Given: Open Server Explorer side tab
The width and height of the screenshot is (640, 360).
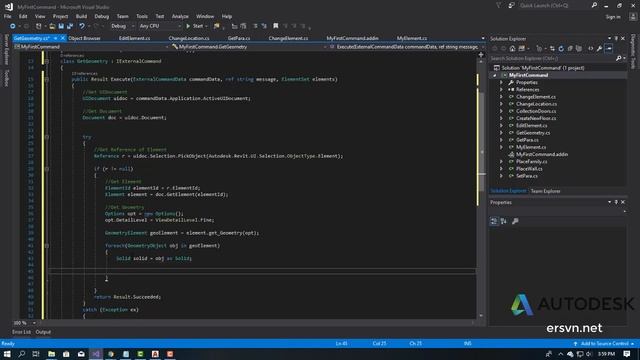Looking at the screenshot, I should 6,49.
